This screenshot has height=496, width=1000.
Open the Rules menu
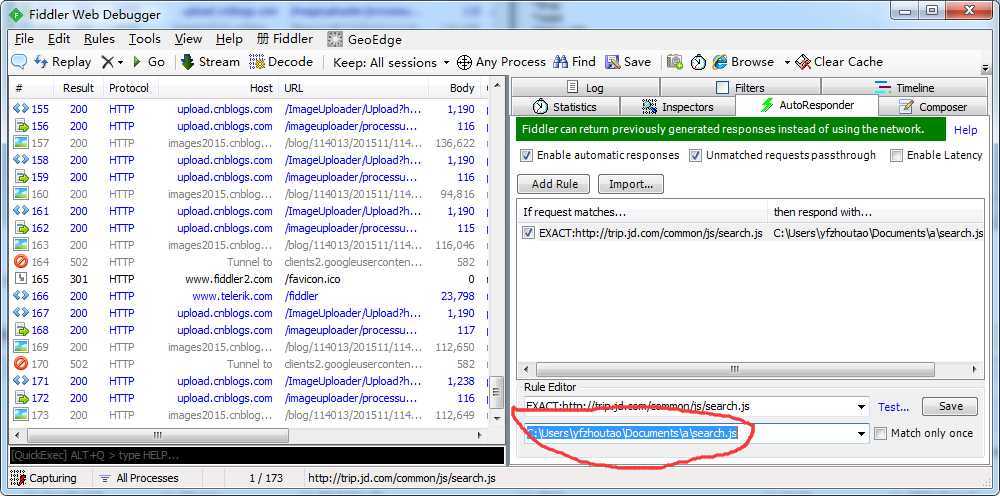click(99, 39)
